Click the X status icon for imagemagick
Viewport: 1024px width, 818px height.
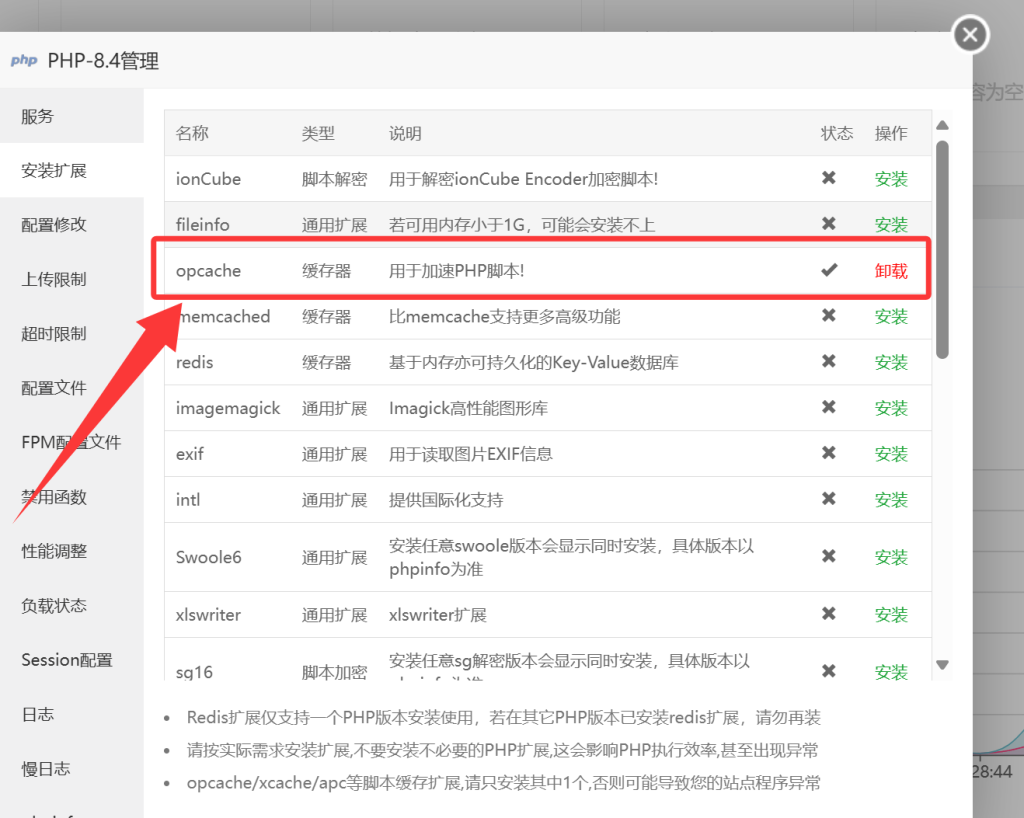828,407
